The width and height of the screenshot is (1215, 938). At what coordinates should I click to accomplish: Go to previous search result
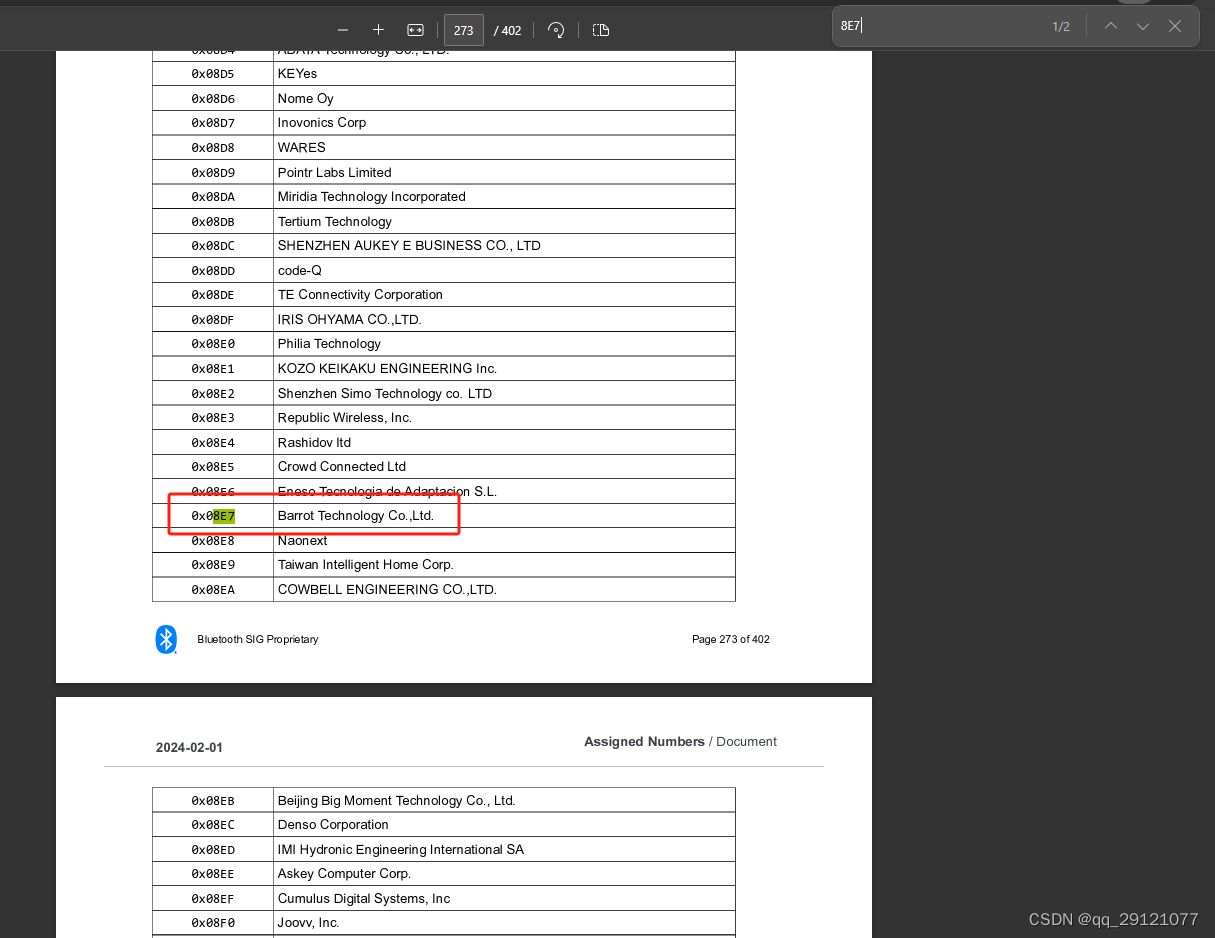click(x=1111, y=26)
